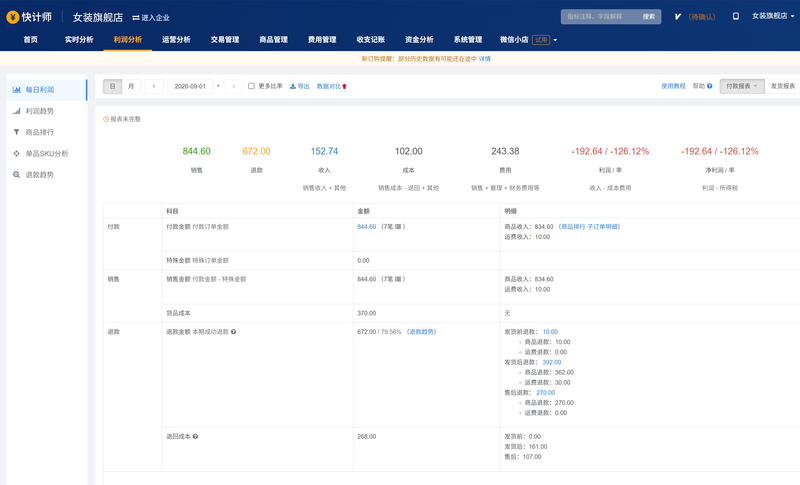Click the 导出 export link
Viewport: 800px width, 485px height.
point(300,86)
